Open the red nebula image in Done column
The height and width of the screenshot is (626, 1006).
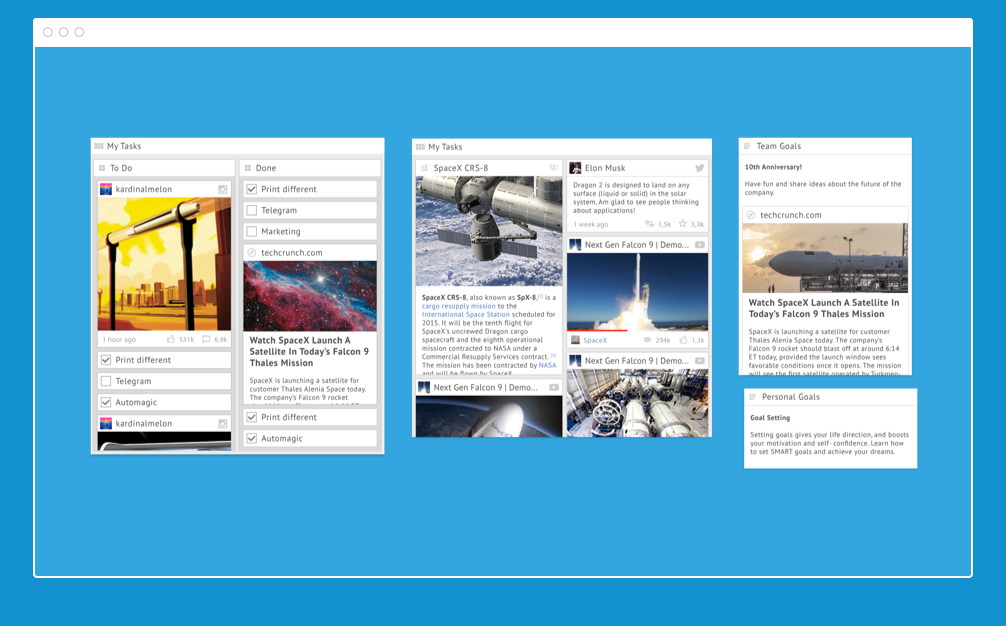coord(310,296)
